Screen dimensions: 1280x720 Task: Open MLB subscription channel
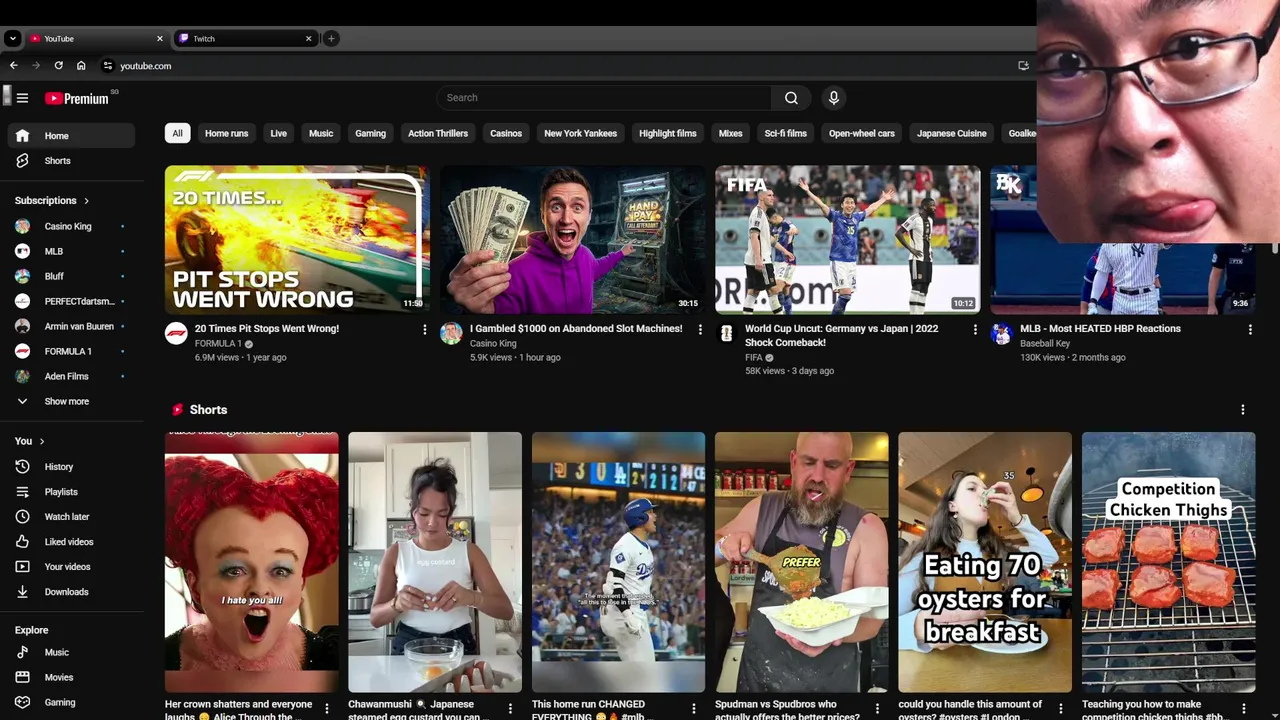pos(70,251)
